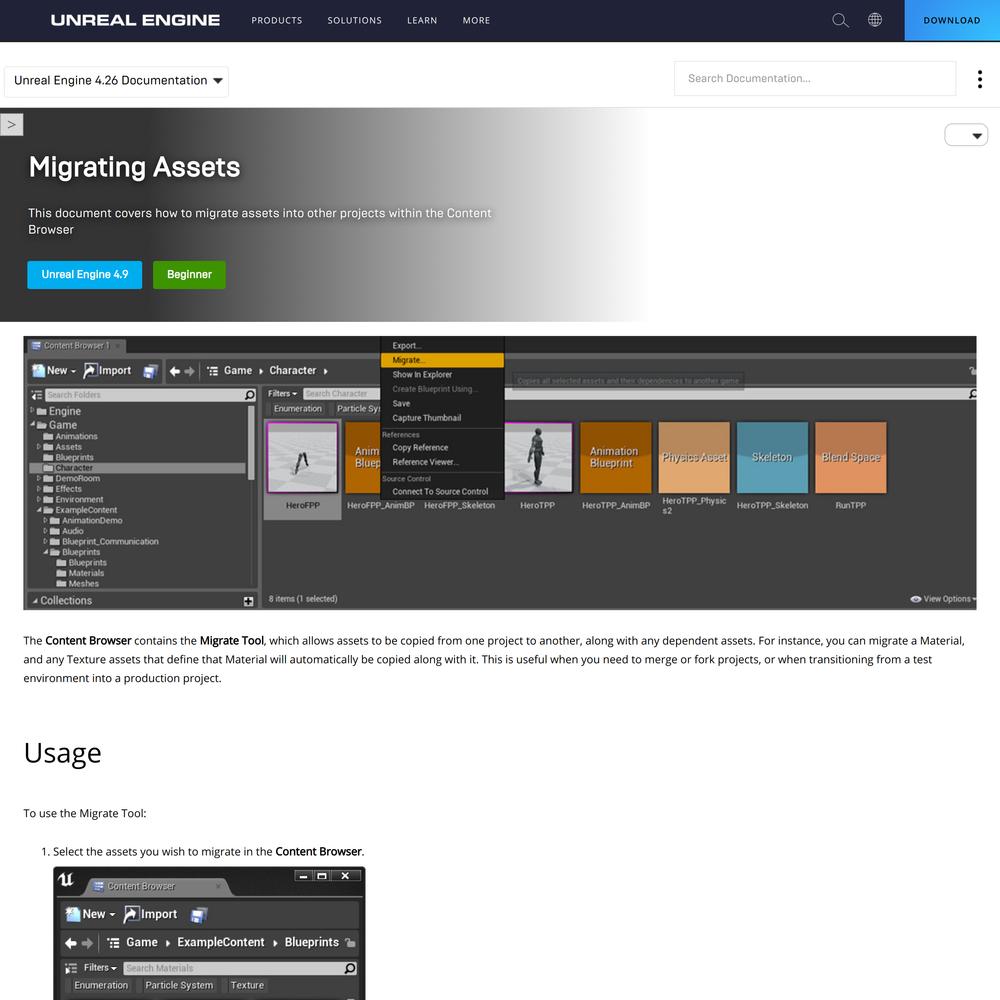Click the 'To use the Migrate Tool:' text
This screenshot has height=1000, width=1000.
tap(85, 813)
